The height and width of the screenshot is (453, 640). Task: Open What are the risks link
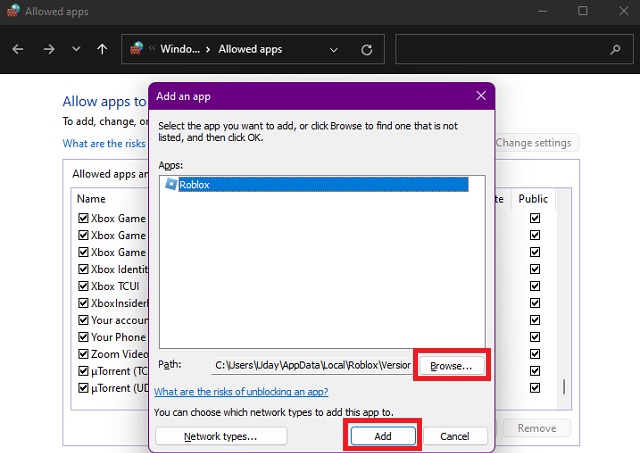tap(104, 143)
